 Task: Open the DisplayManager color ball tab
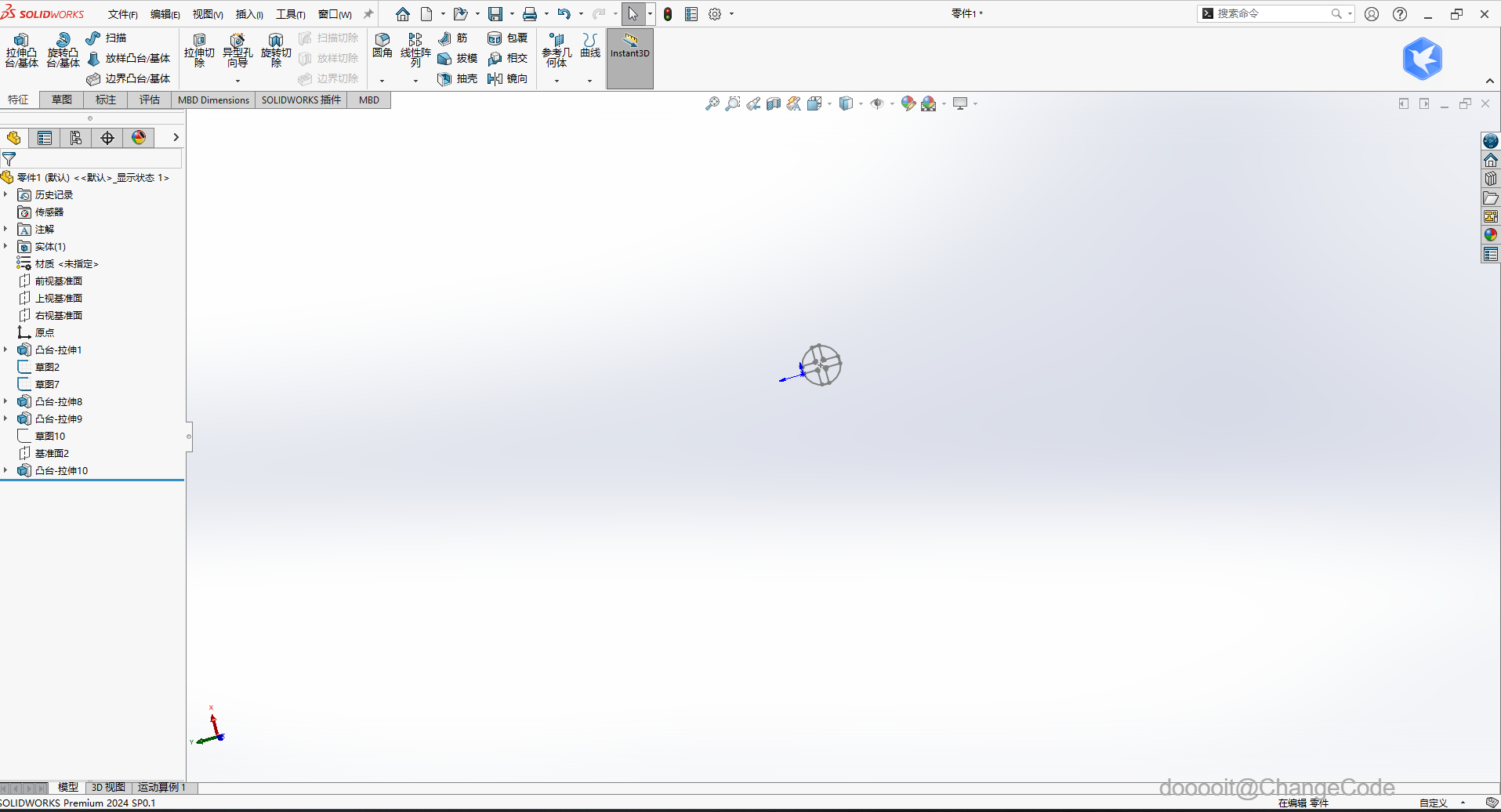(x=139, y=138)
